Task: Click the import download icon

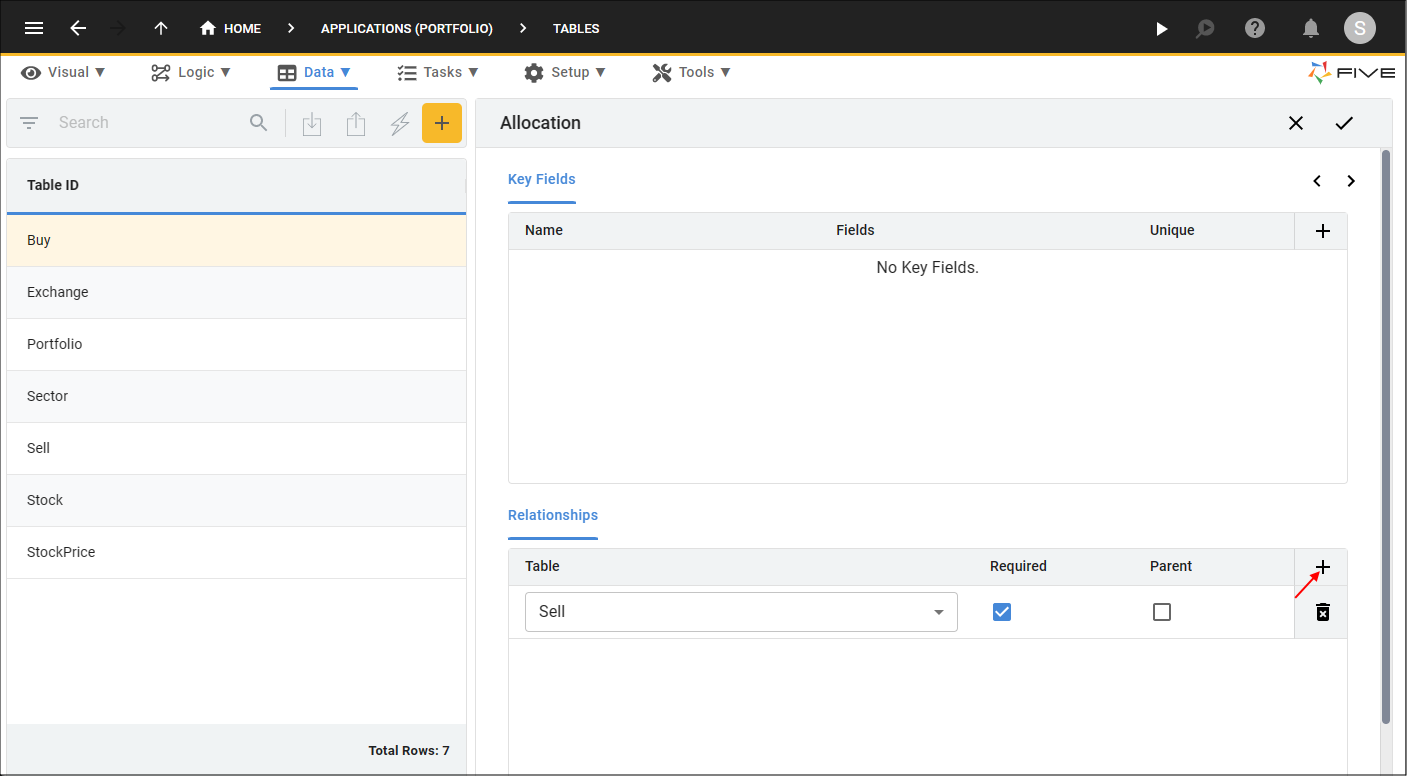Action: (312, 123)
